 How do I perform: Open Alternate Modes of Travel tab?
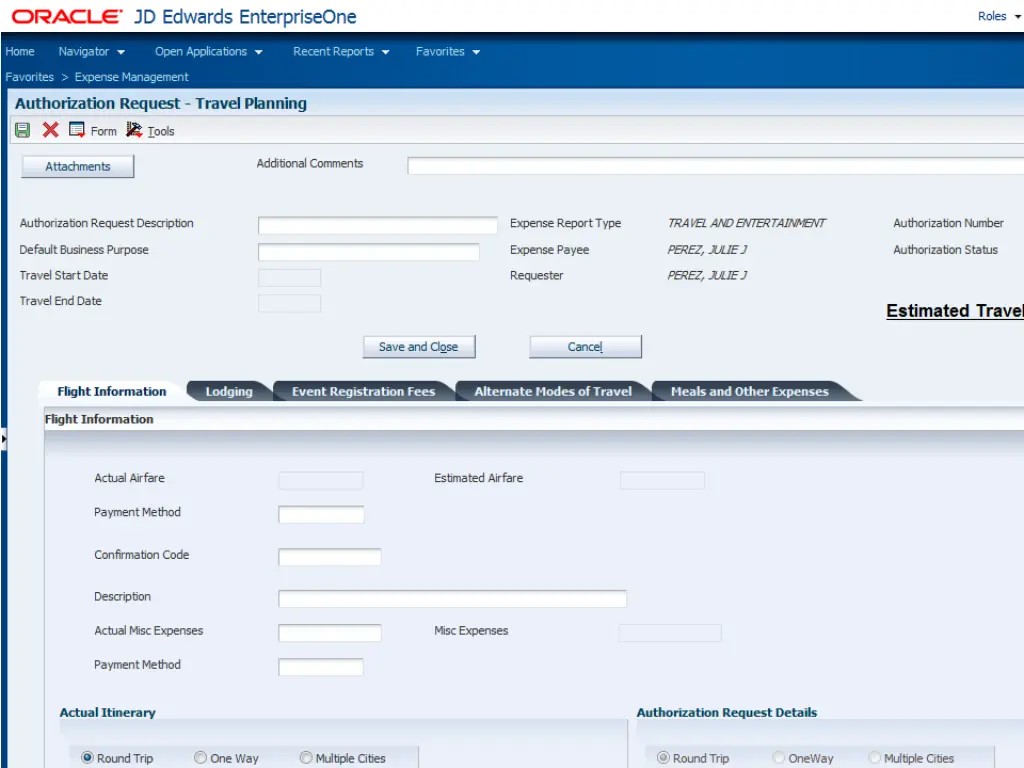[x=552, y=391]
